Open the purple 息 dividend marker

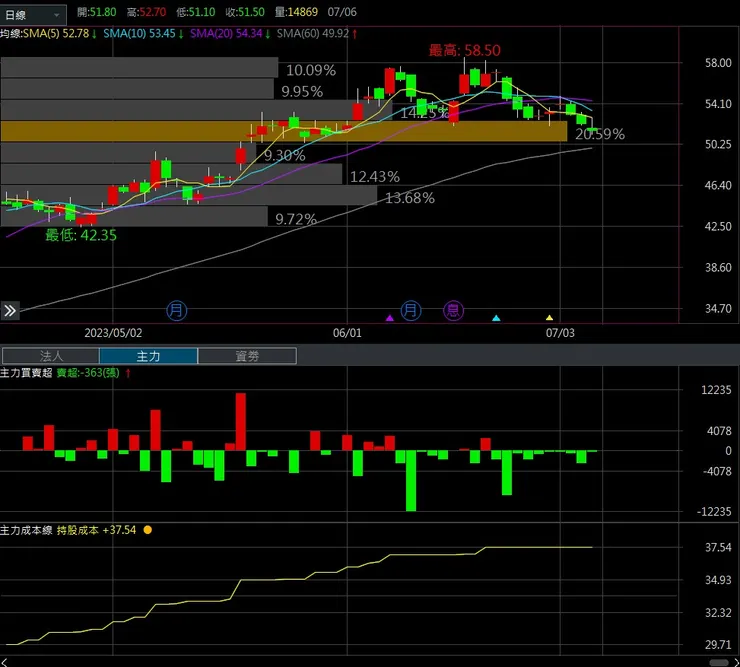(453, 311)
